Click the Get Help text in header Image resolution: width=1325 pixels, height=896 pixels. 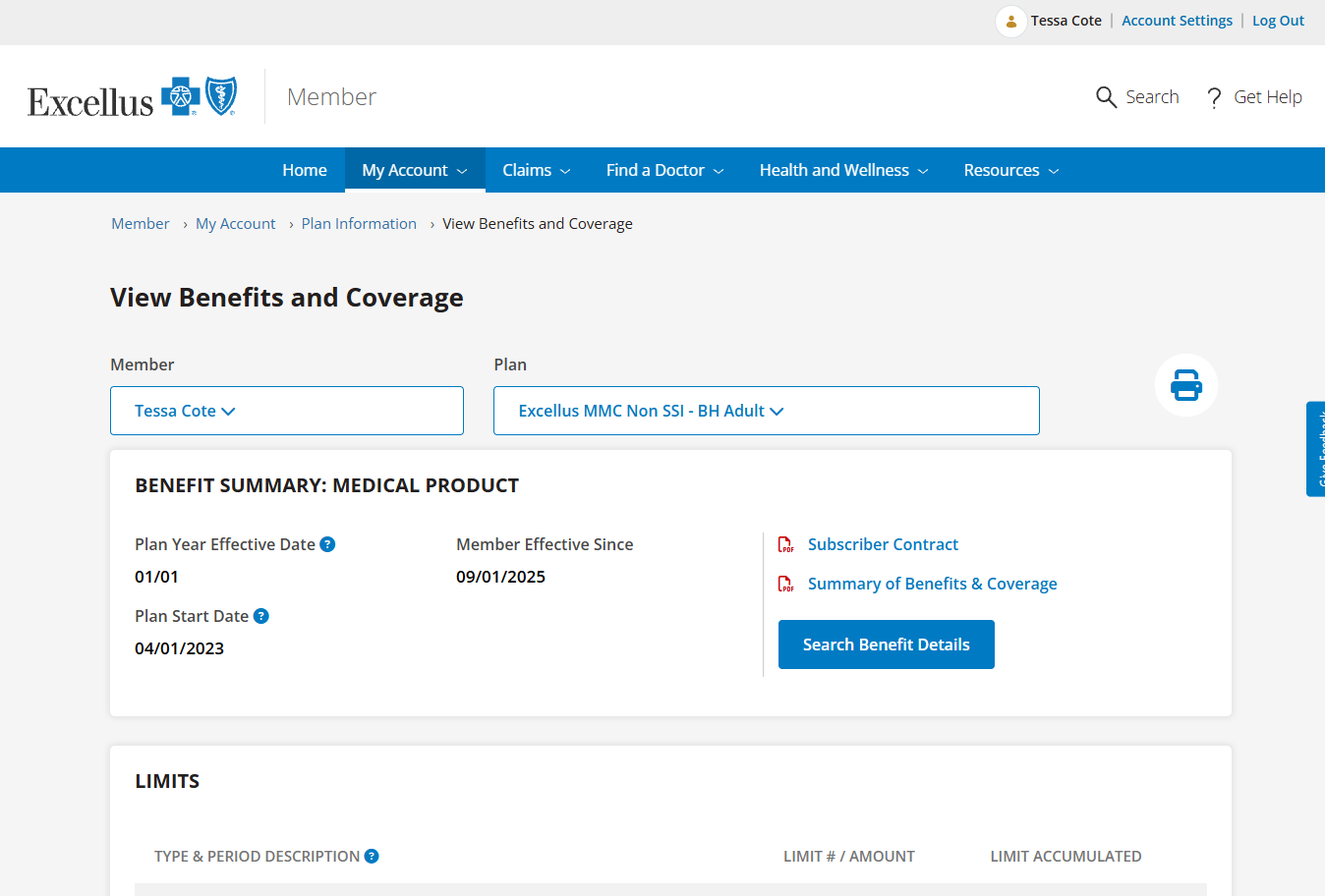click(x=1268, y=97)
